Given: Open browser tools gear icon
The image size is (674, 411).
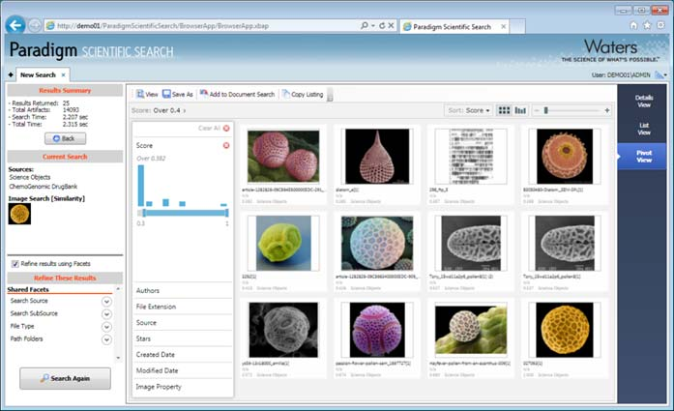Looking at the screenshot, I should [x=661, y=25].
